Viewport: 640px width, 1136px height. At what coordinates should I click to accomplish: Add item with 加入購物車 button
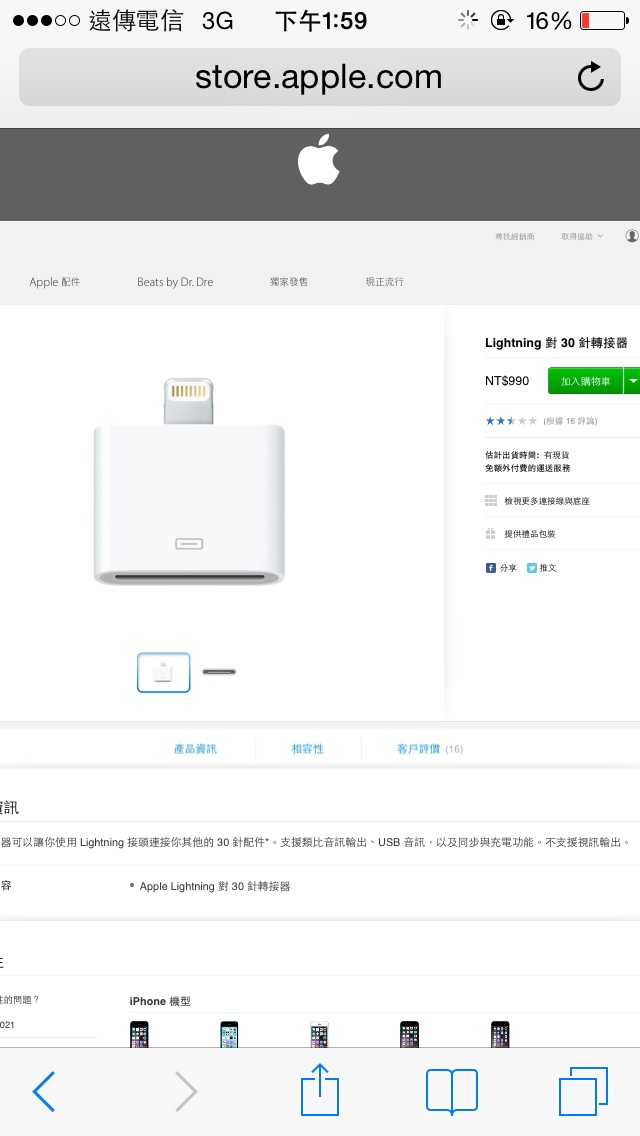tap(586, 381)
